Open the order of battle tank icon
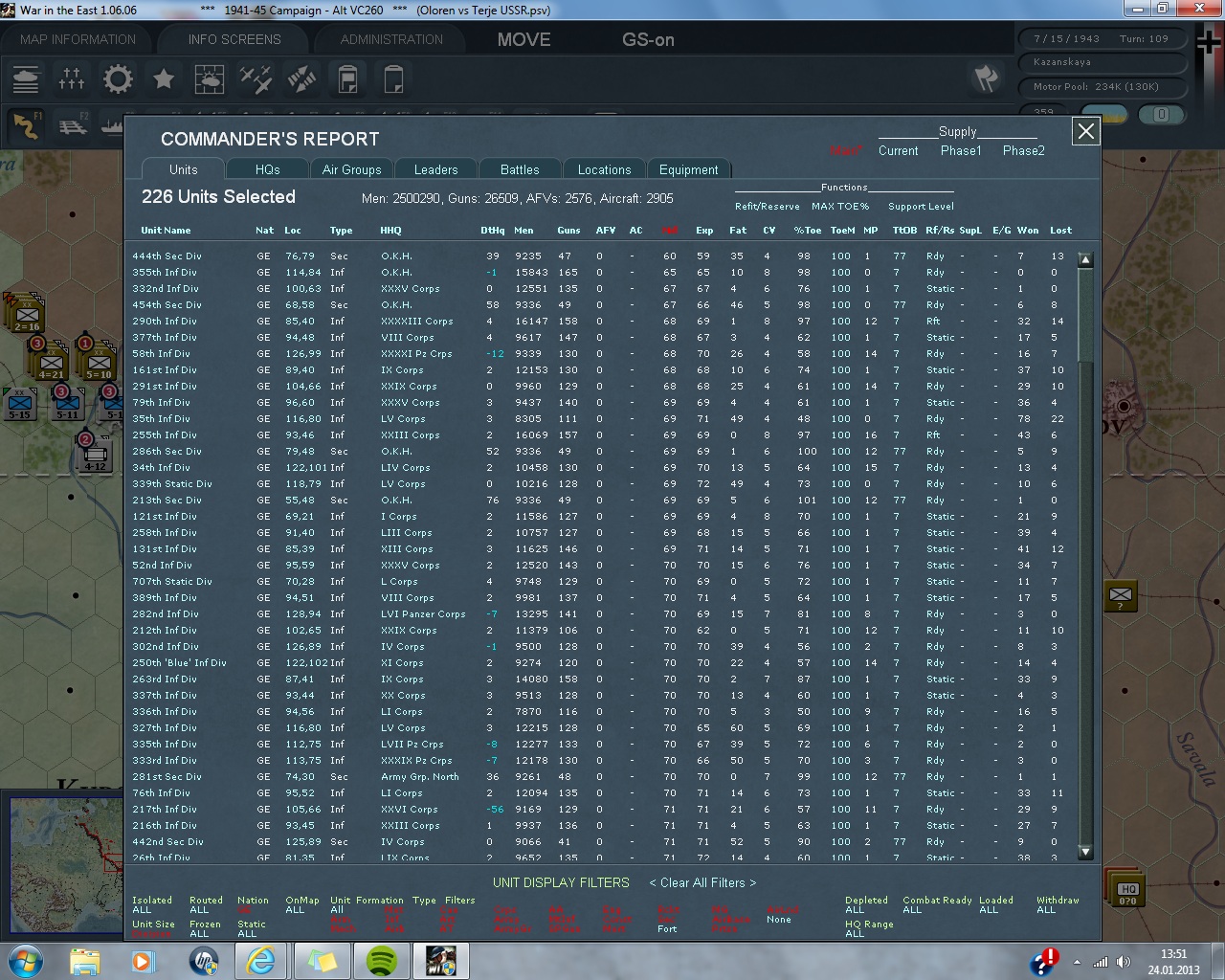 26,78
